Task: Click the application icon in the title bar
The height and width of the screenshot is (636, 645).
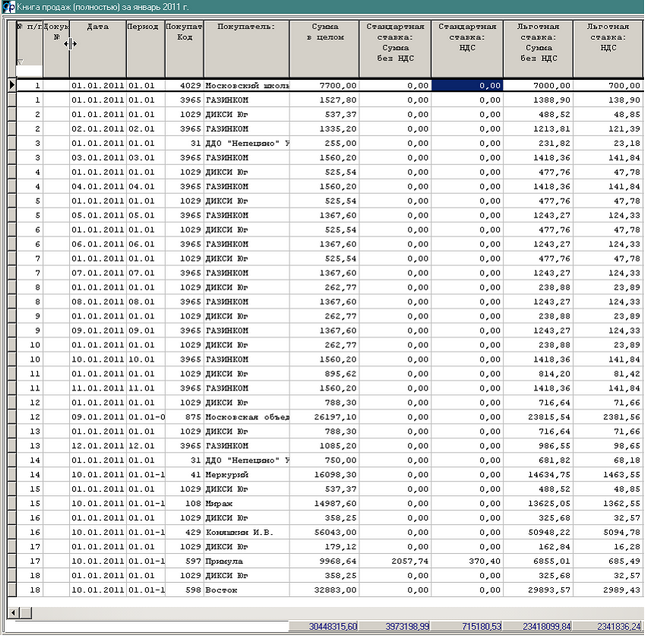Action: coord(9,7)
